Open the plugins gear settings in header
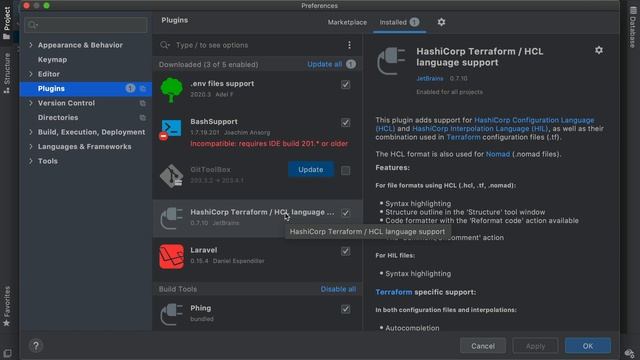 pyautogui.click(x=441, y=22)
